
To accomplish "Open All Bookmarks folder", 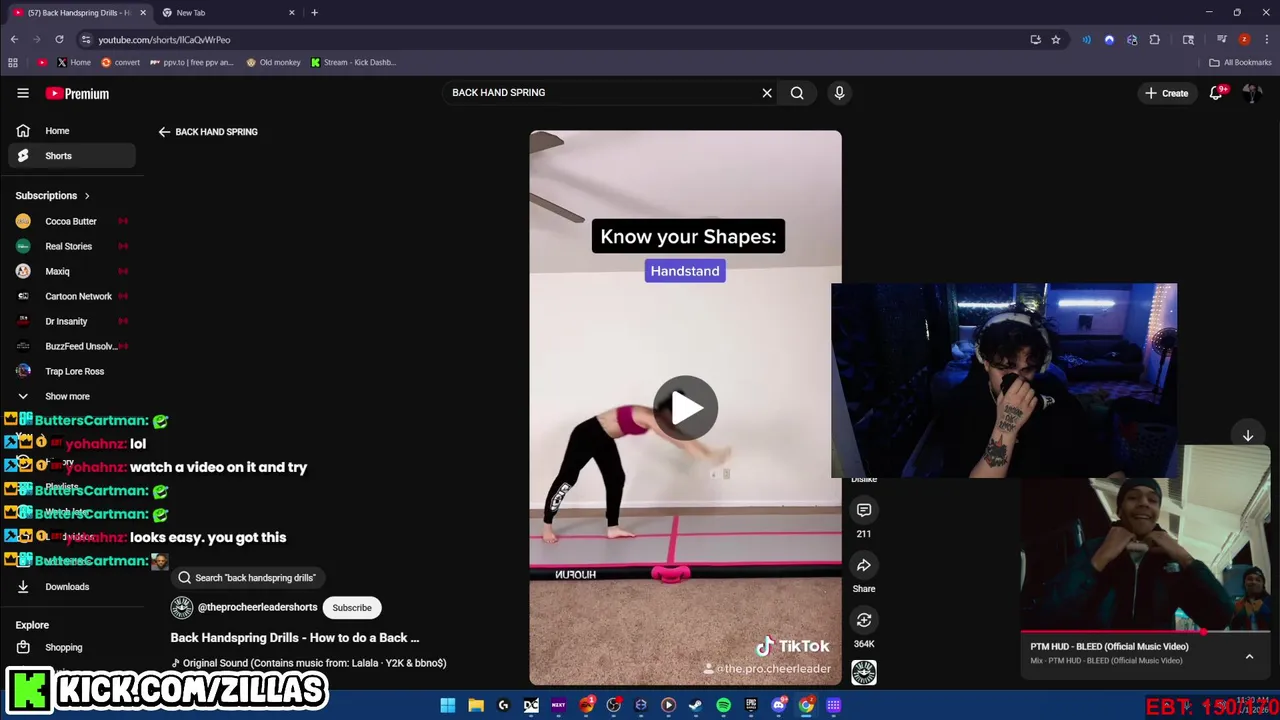I will pyautogui.click(x=1240, y=62).
